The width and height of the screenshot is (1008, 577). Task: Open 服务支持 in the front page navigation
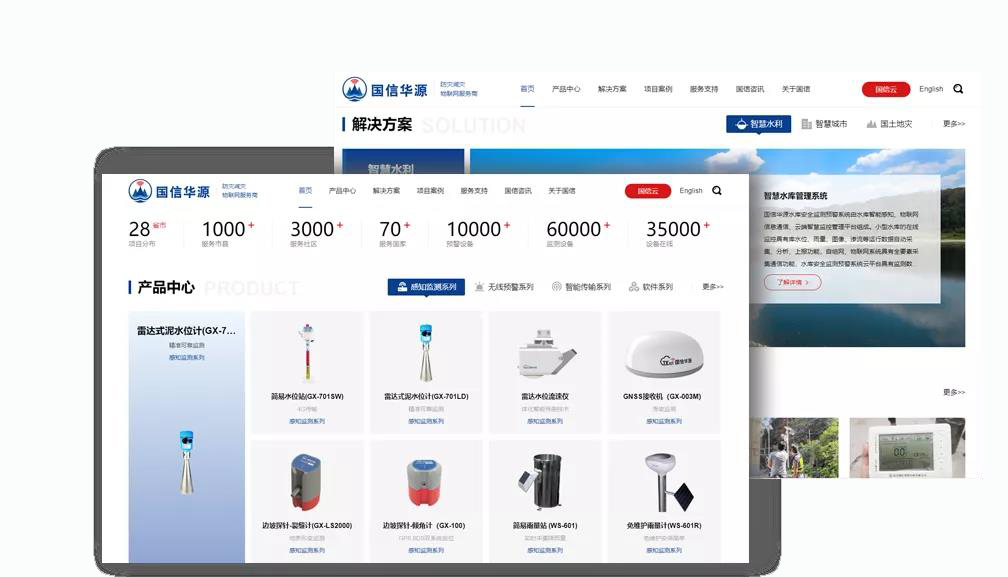point(474,191)
